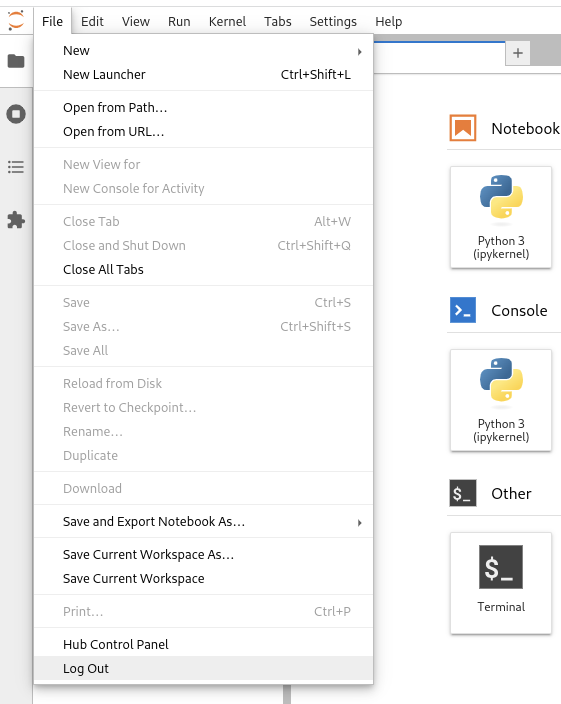Open Running Terminals and Kernels sidebar icon

coord(16,114)
